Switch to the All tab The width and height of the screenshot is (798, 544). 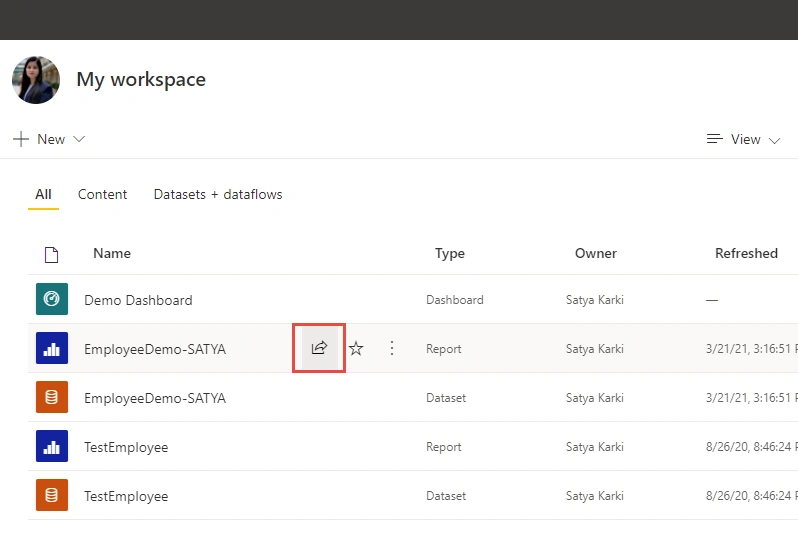(43, 194)
